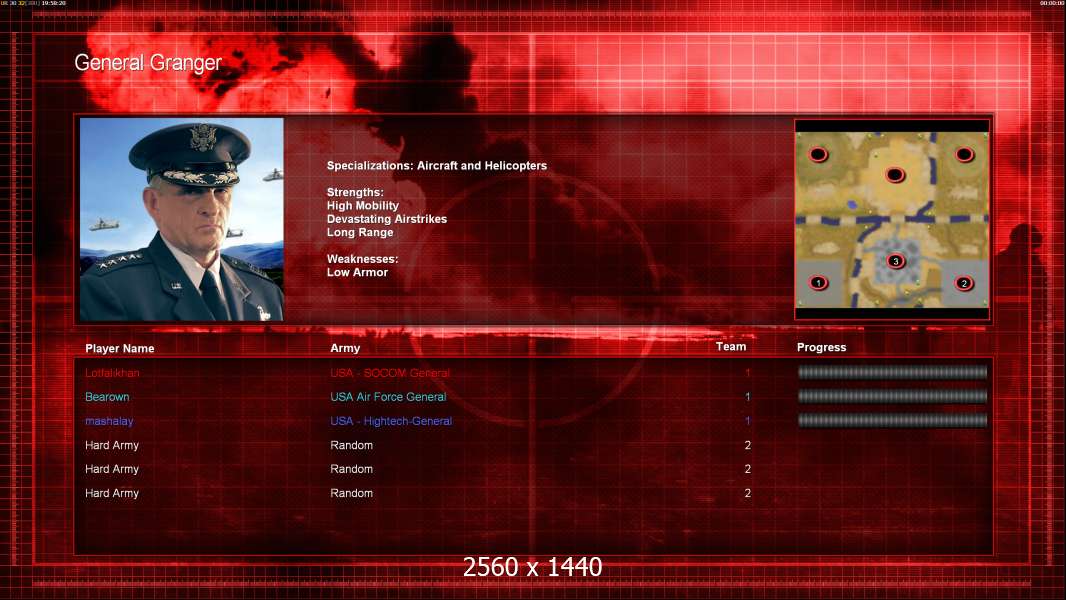
Task: Click the Low Armor weakness
Action: tap(357, 272)
